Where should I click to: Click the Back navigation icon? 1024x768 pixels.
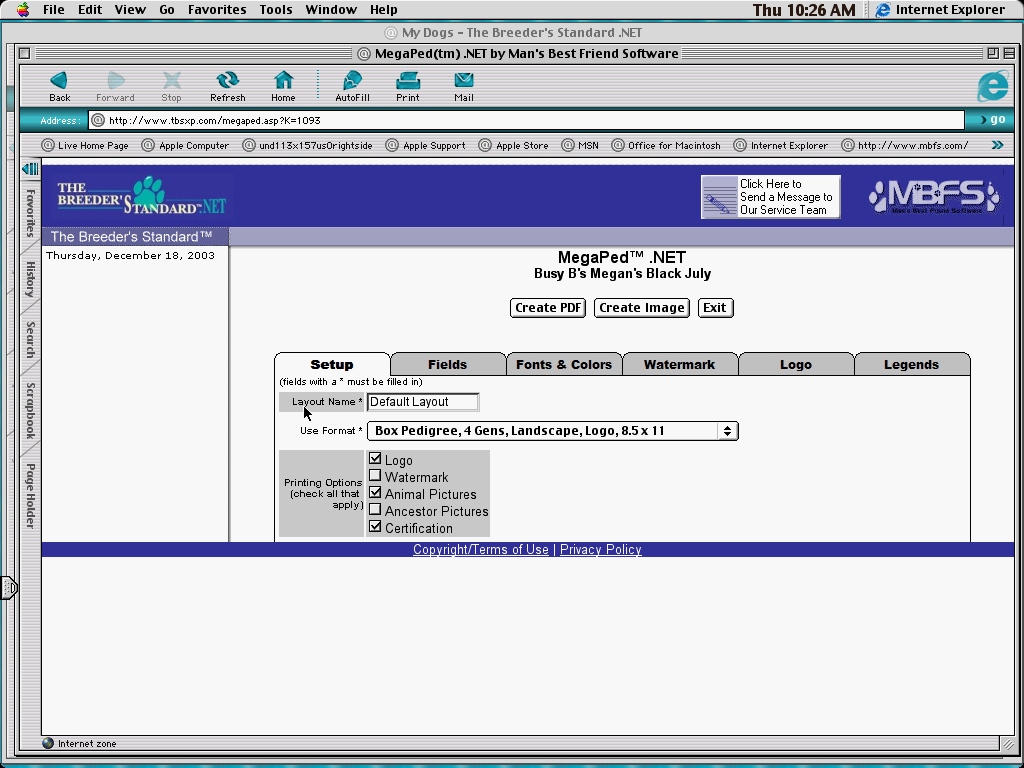tap(59, 81)
